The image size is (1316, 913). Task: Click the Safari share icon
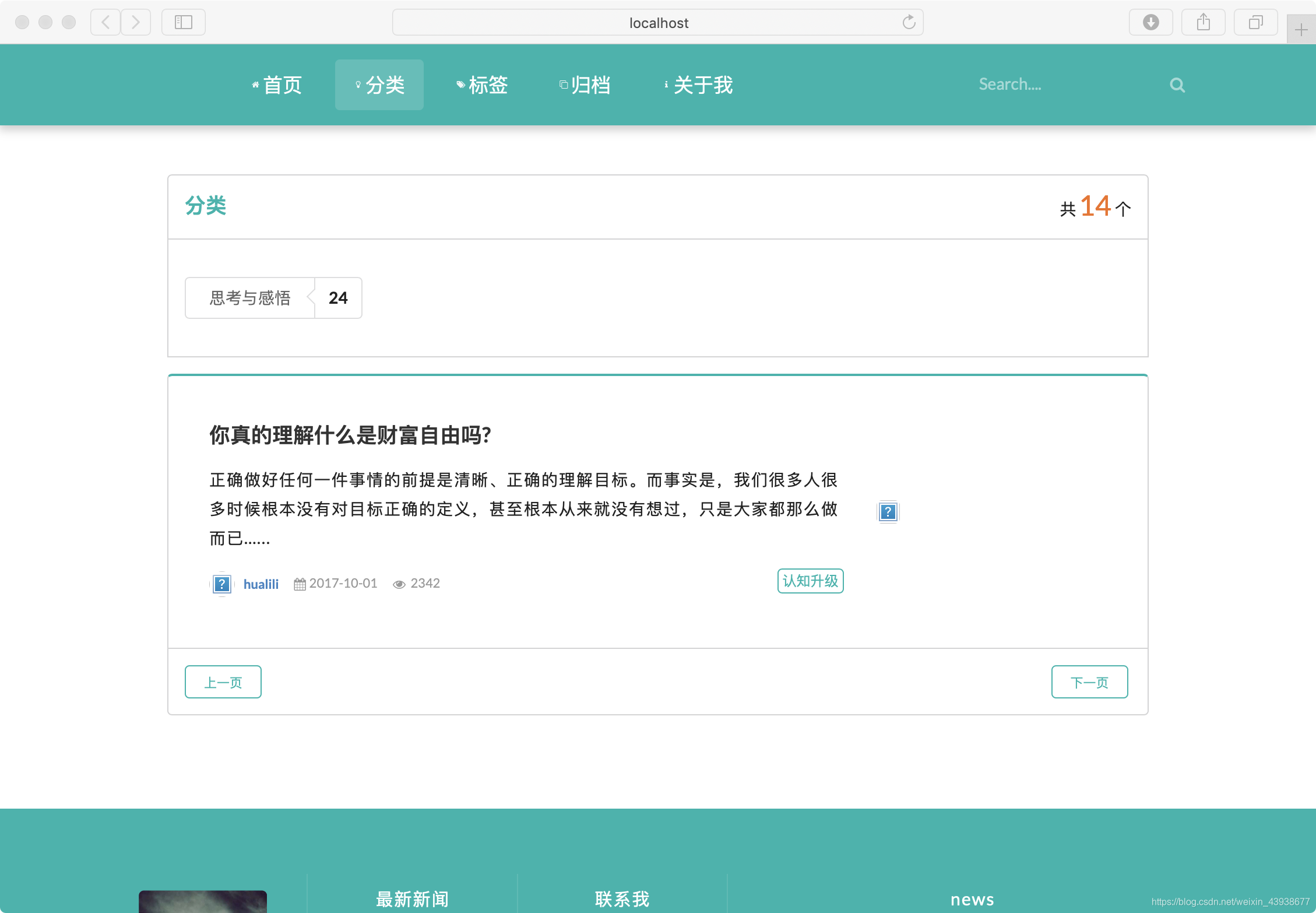click(1203, 22)
